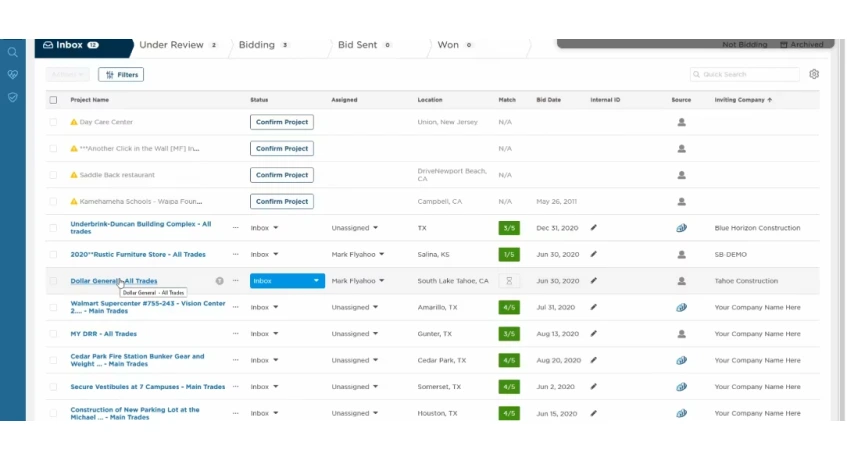Screen dimensions: 847x460
Task: Select checkbox for MY DRR row
Action: tap(53, 334)
